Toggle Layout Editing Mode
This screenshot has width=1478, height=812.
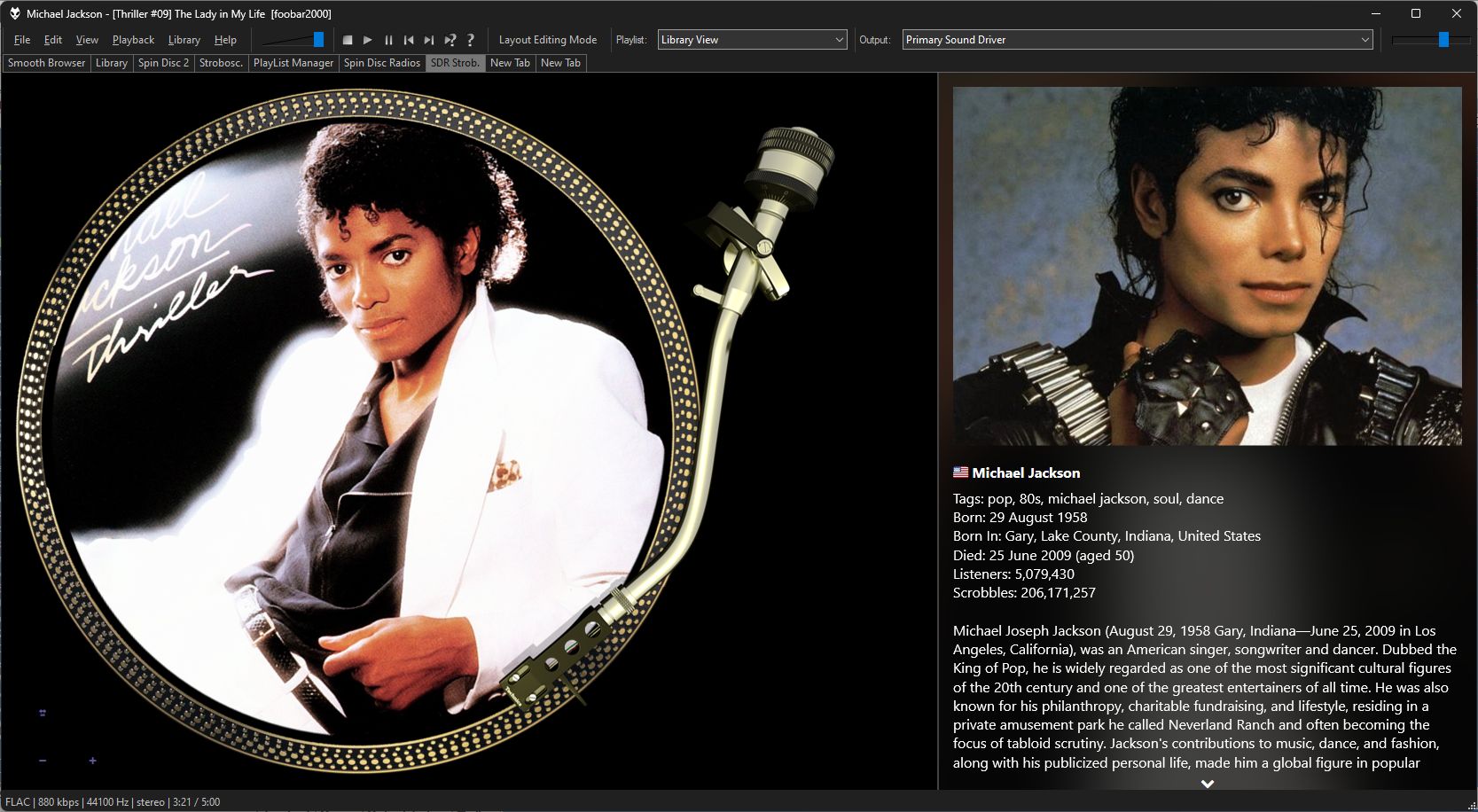(548, 40)
